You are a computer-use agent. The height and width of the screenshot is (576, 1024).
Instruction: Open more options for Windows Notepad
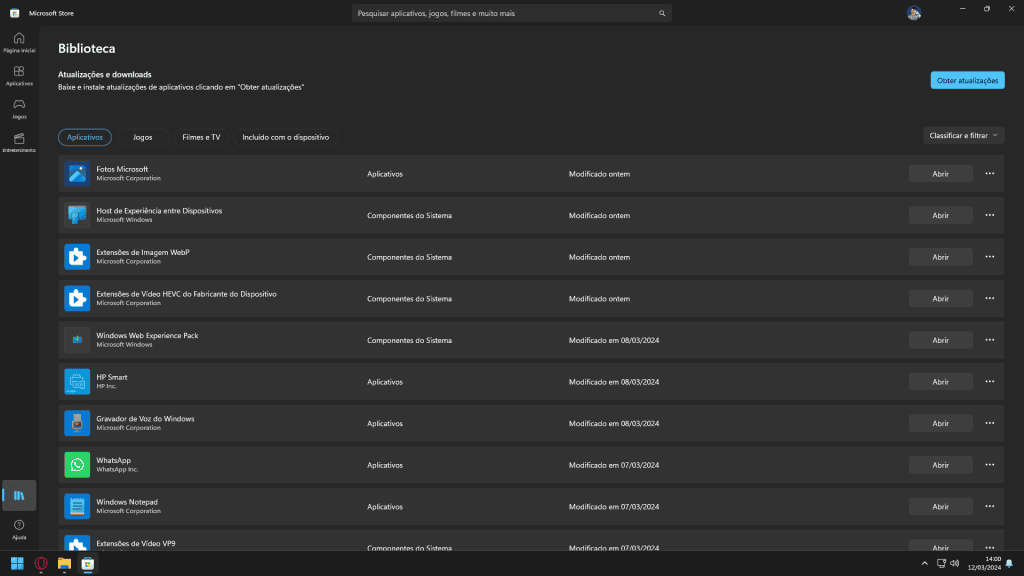pos(989,506)
